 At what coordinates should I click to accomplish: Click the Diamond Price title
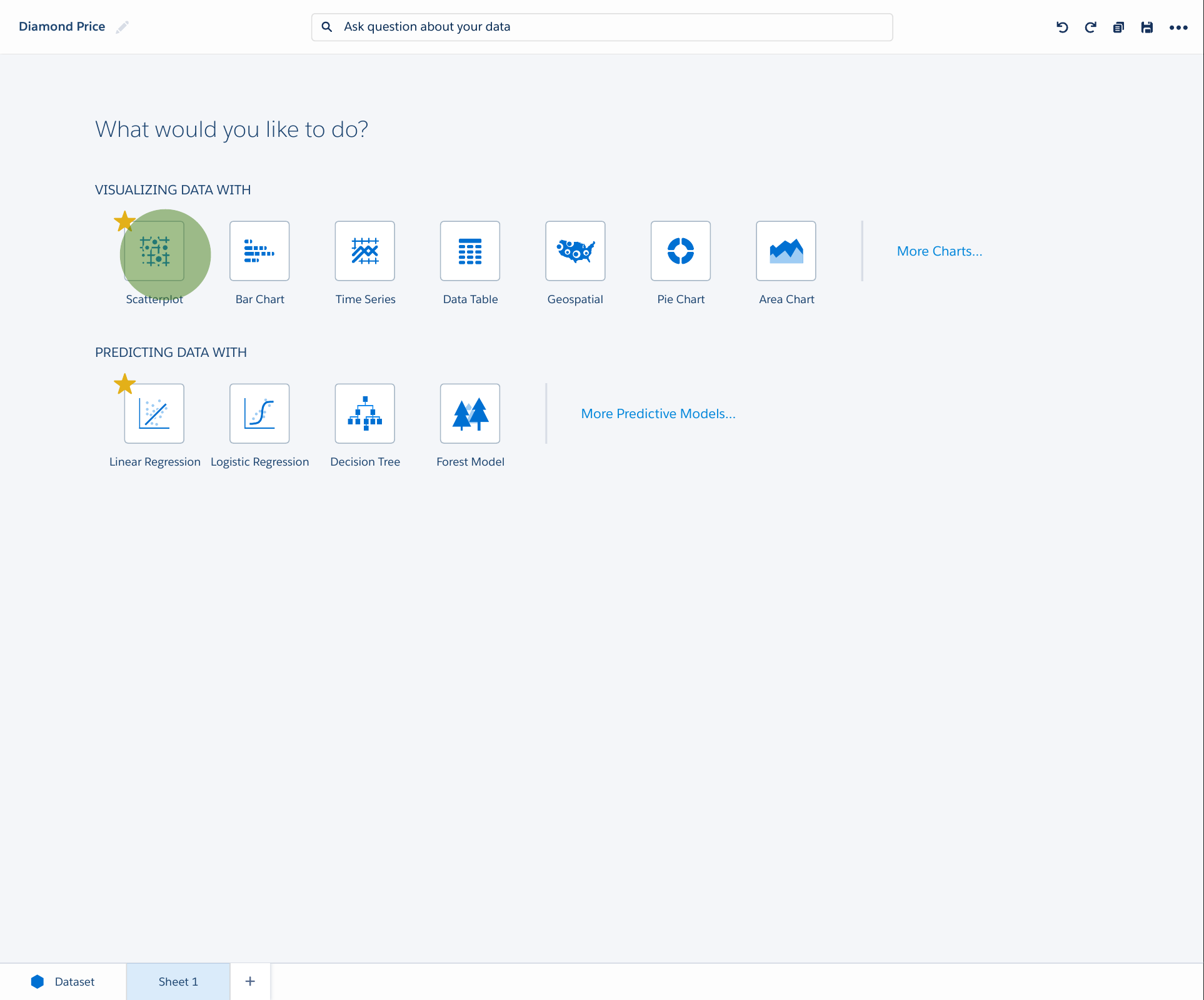[x=62, y=26]
